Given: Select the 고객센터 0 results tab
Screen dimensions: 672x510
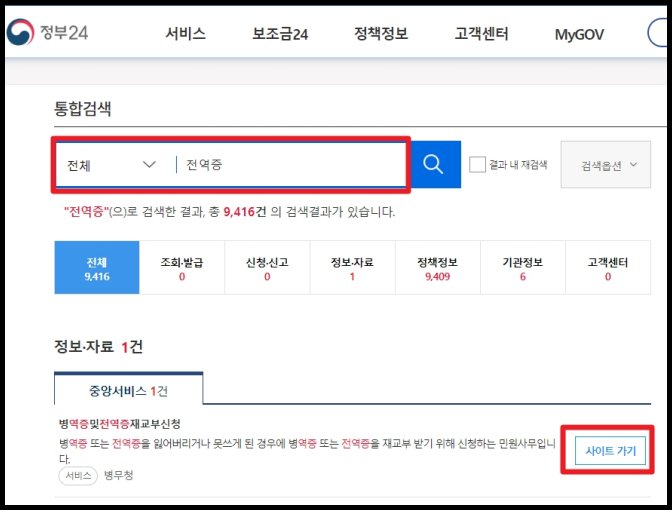Looking at the screenshot, I should [608, 267].
